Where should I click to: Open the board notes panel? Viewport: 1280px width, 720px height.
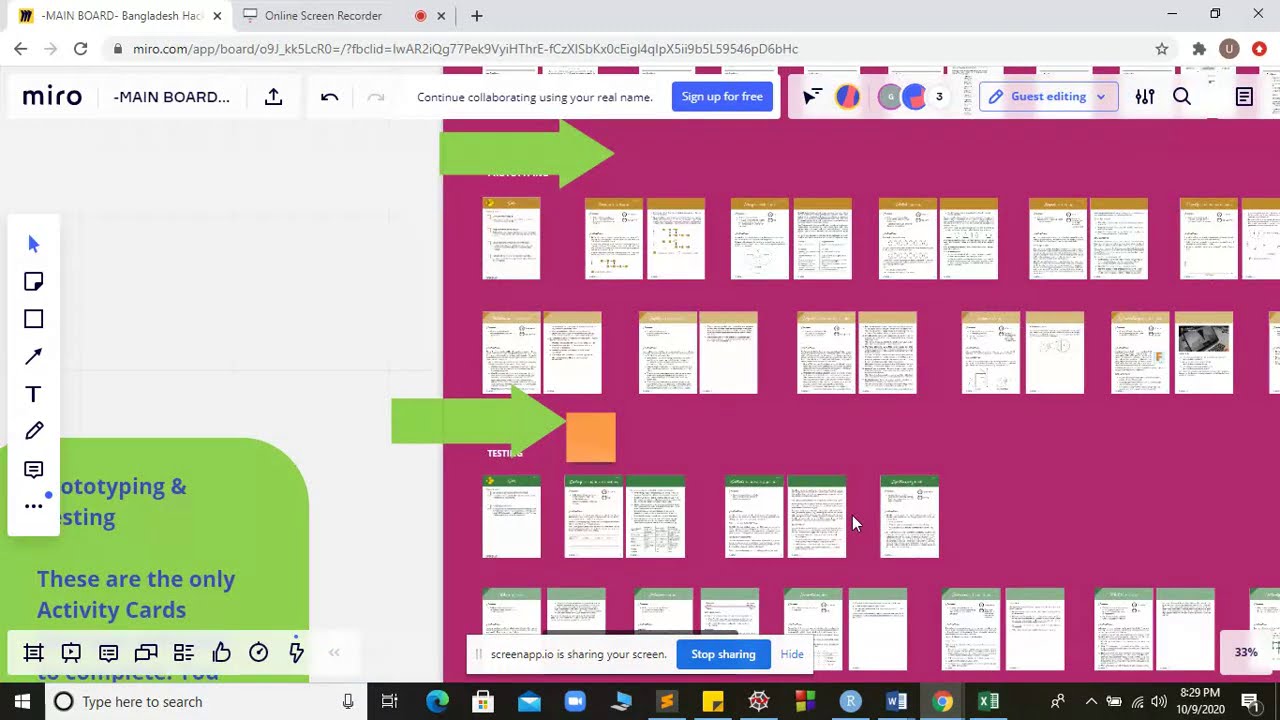[x=1244, y=97]
